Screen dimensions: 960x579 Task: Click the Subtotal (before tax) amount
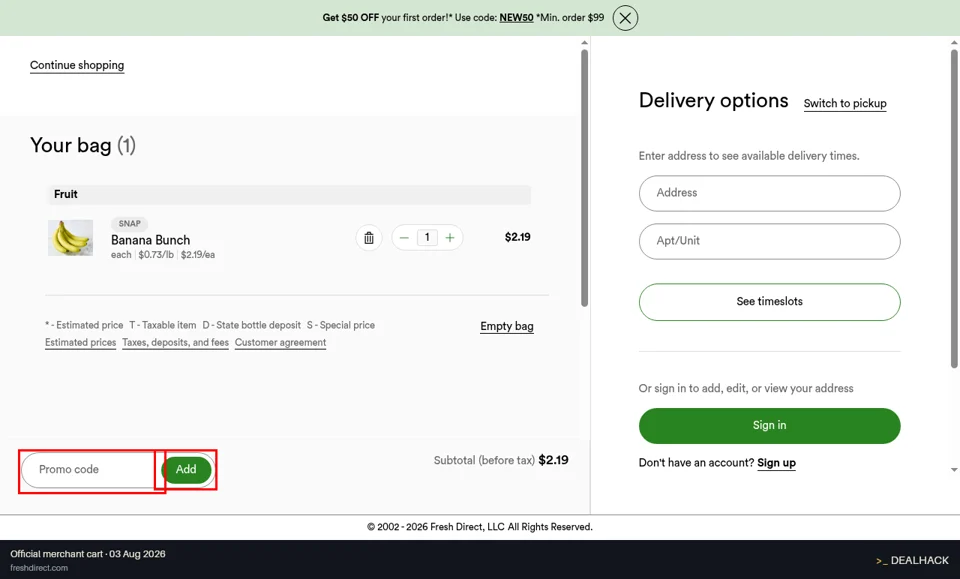[x=553, y=460]
